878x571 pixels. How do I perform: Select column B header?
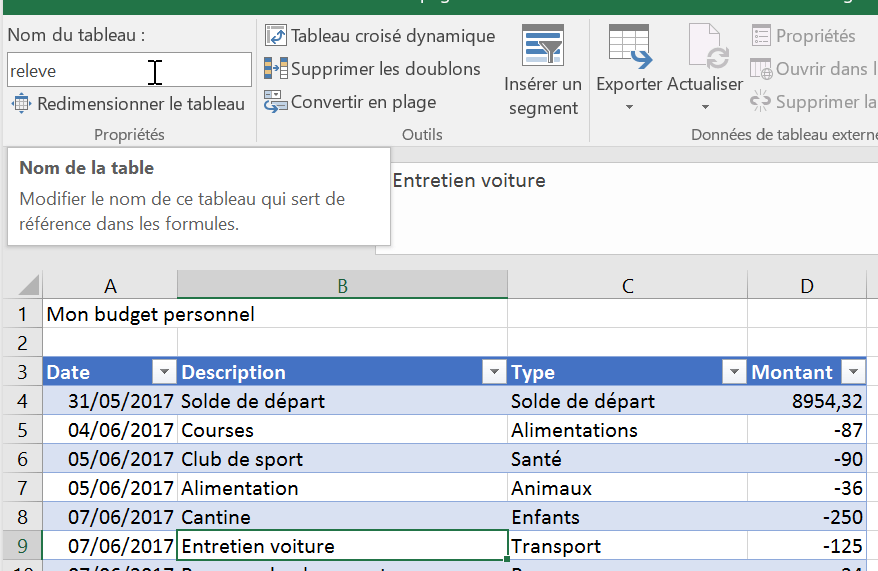(x=342, y=286)
